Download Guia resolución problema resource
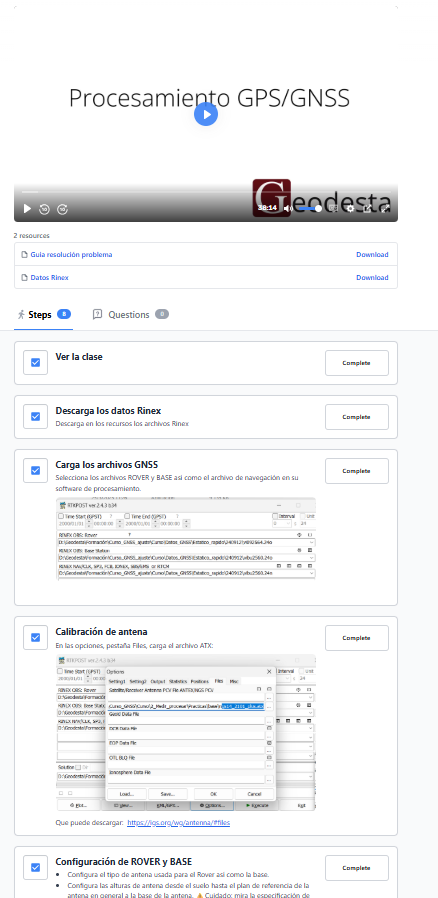438x898 pixels. pyautogui.click(x=372, y=254)
